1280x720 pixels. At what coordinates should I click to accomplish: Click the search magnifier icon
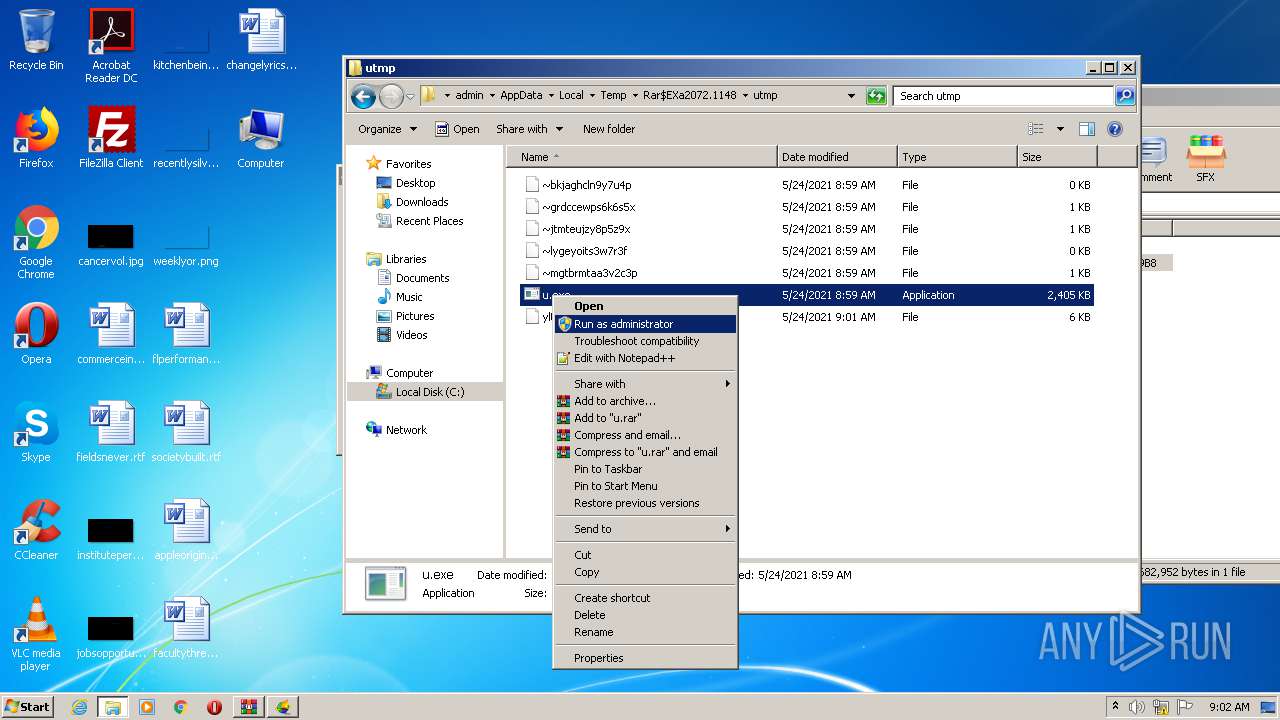(1124, 96)
